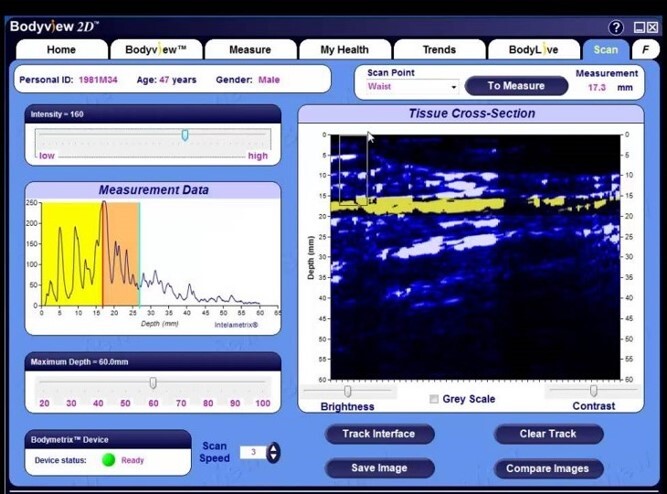Click the 'low' label on Intensity slider
Screen dimensions: 667x494
click(x=47, y=156)
